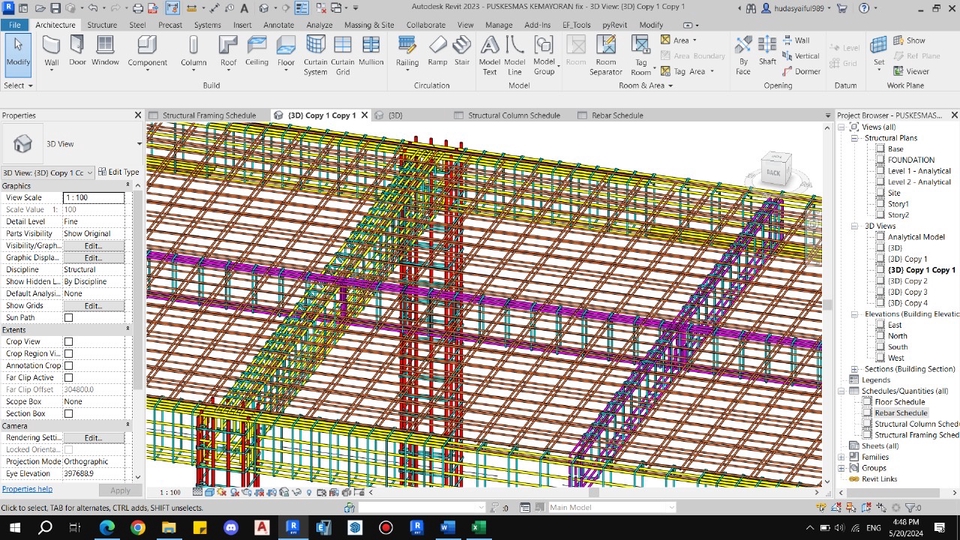Select the Ramp tool

[437, 51]
